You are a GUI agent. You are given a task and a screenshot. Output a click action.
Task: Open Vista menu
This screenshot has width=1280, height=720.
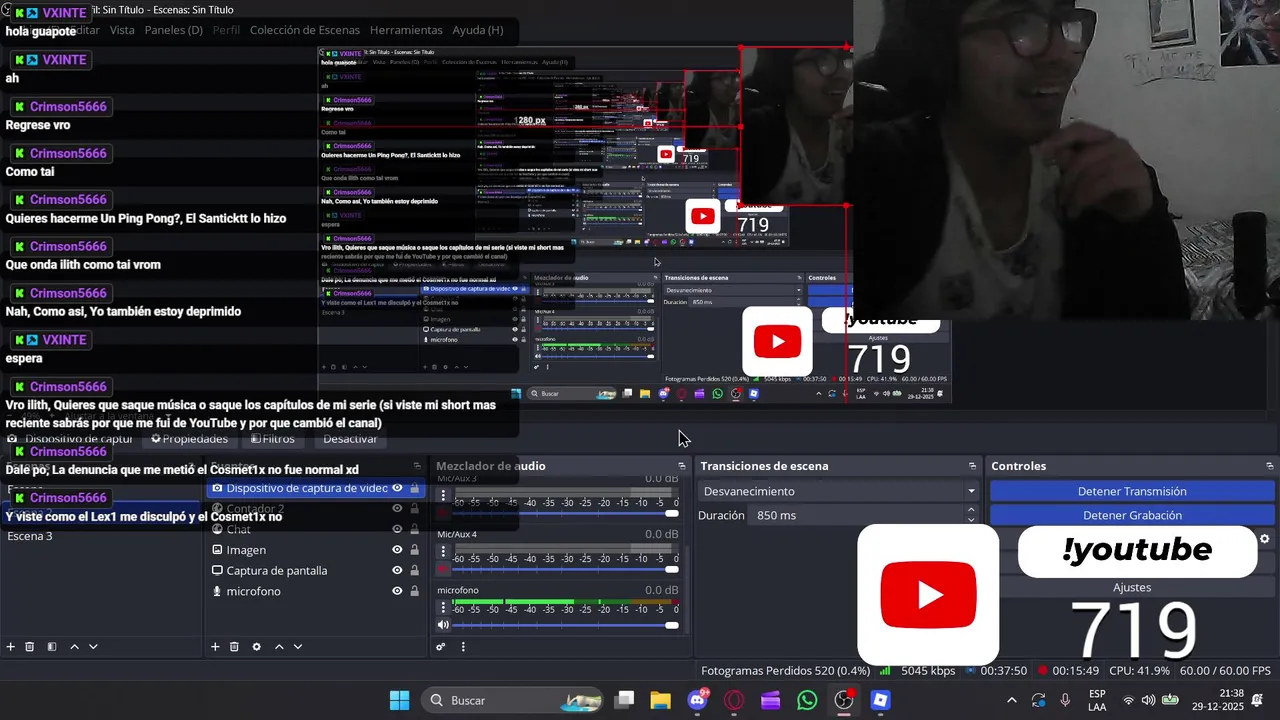pyautogui.click(x=122, y=30)
